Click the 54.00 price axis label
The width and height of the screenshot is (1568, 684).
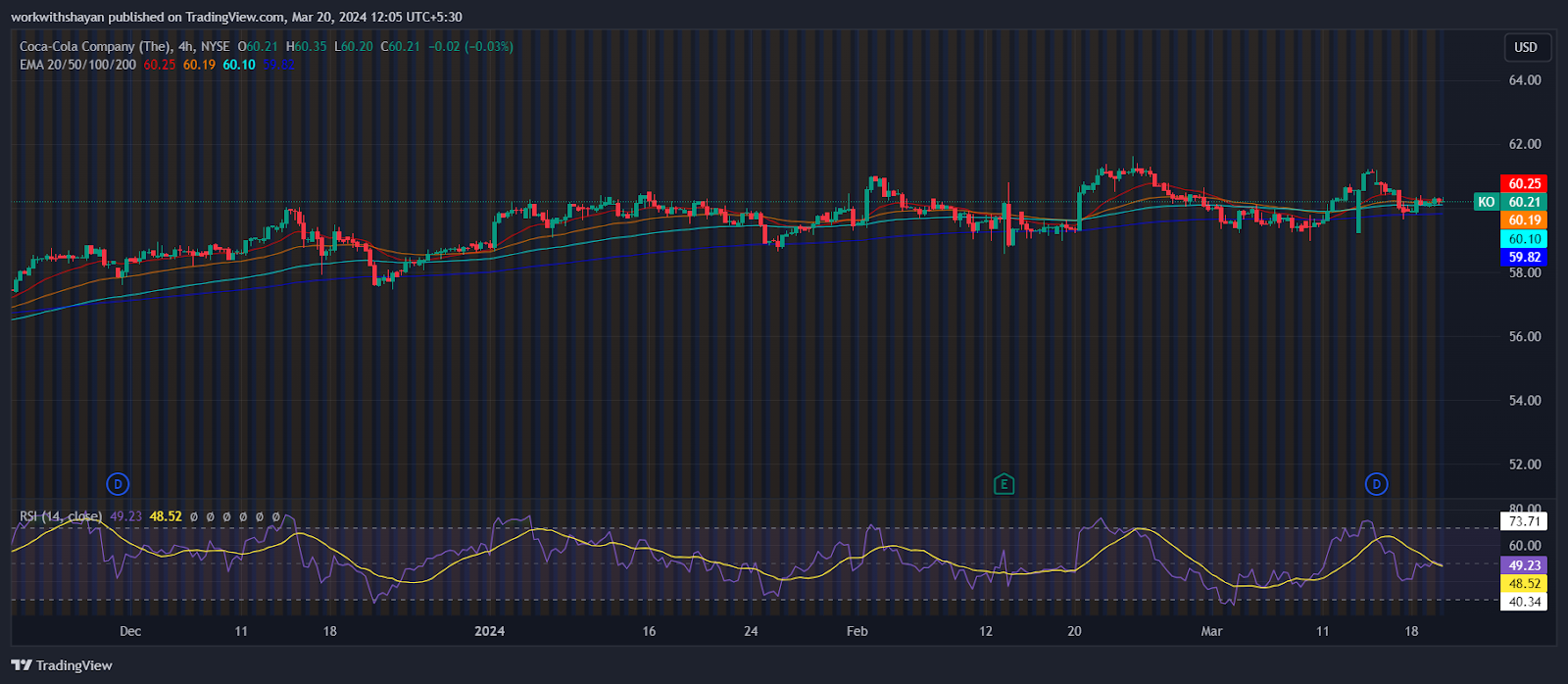[x=1525, y=400]
